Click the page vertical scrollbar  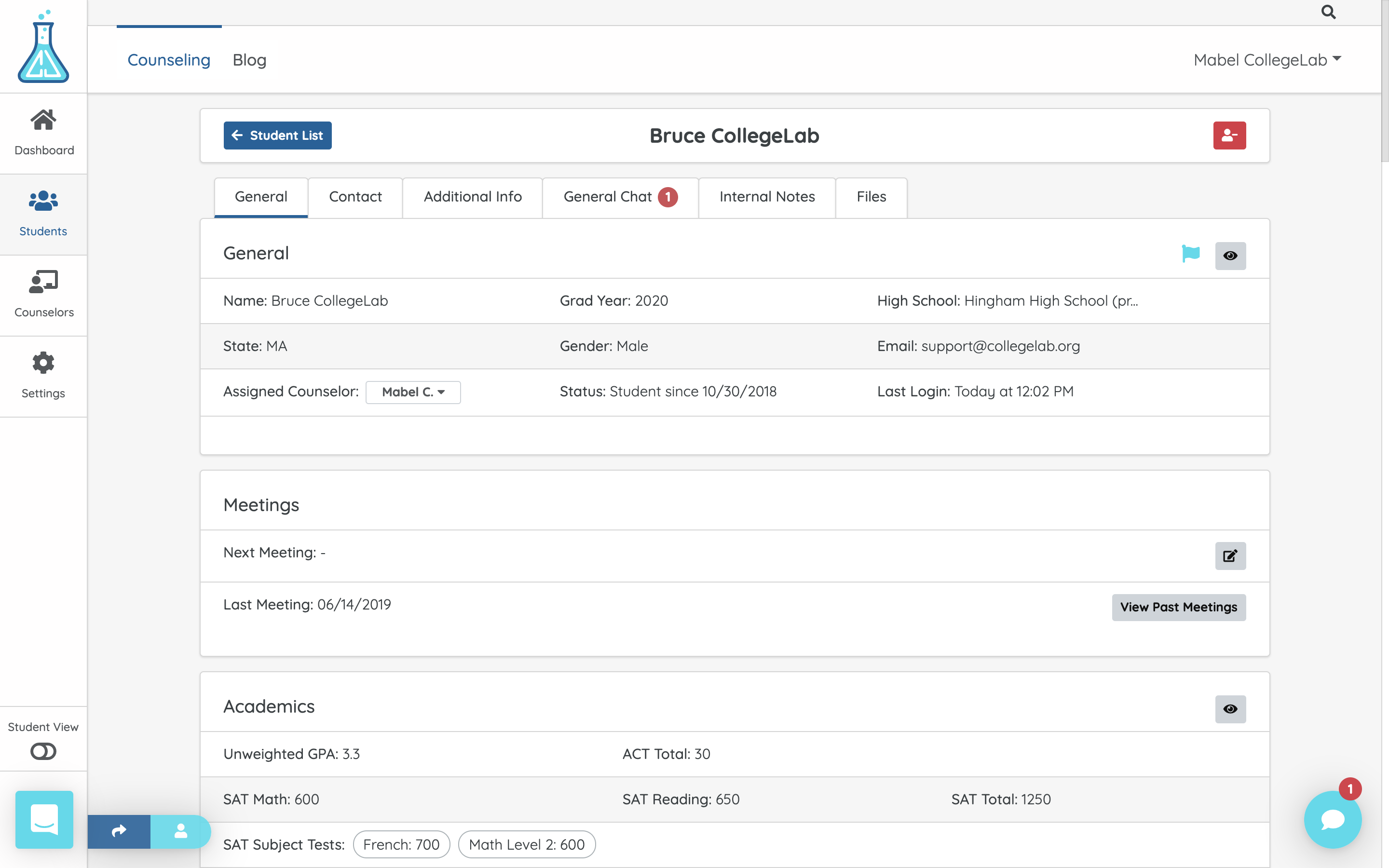pyautogui.click(x=1384, y=81)
